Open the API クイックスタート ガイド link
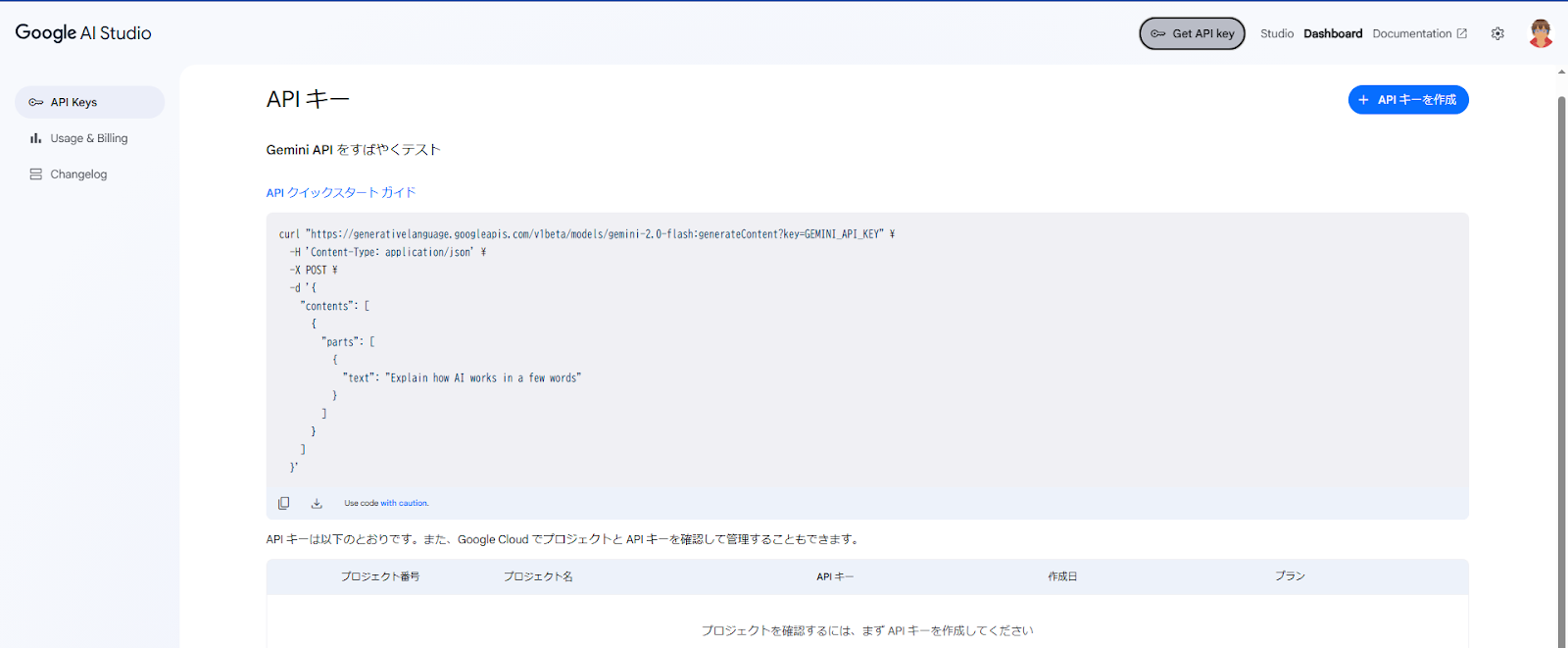Image resolution: width=1568 pixels, height=648 pixels. (x=341, y=192)
